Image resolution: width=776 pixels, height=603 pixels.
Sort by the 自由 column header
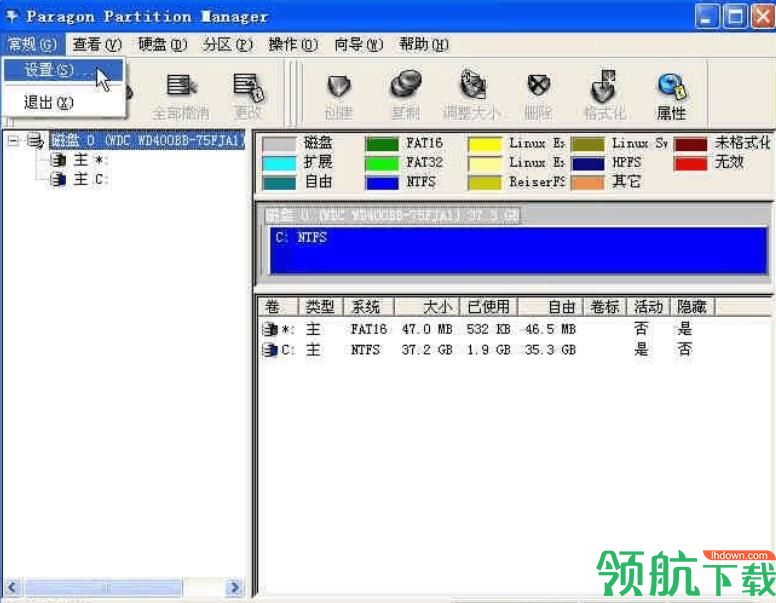tap(550, 307)
